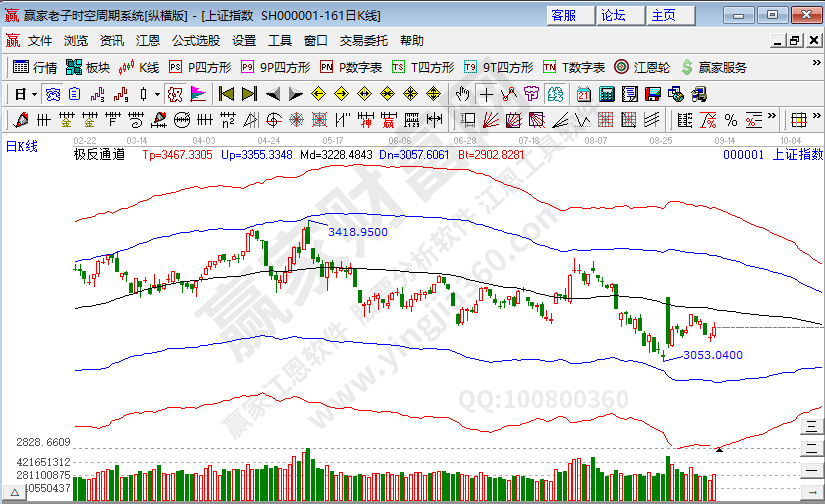Open the 公式选股 menu

[195, 41]
